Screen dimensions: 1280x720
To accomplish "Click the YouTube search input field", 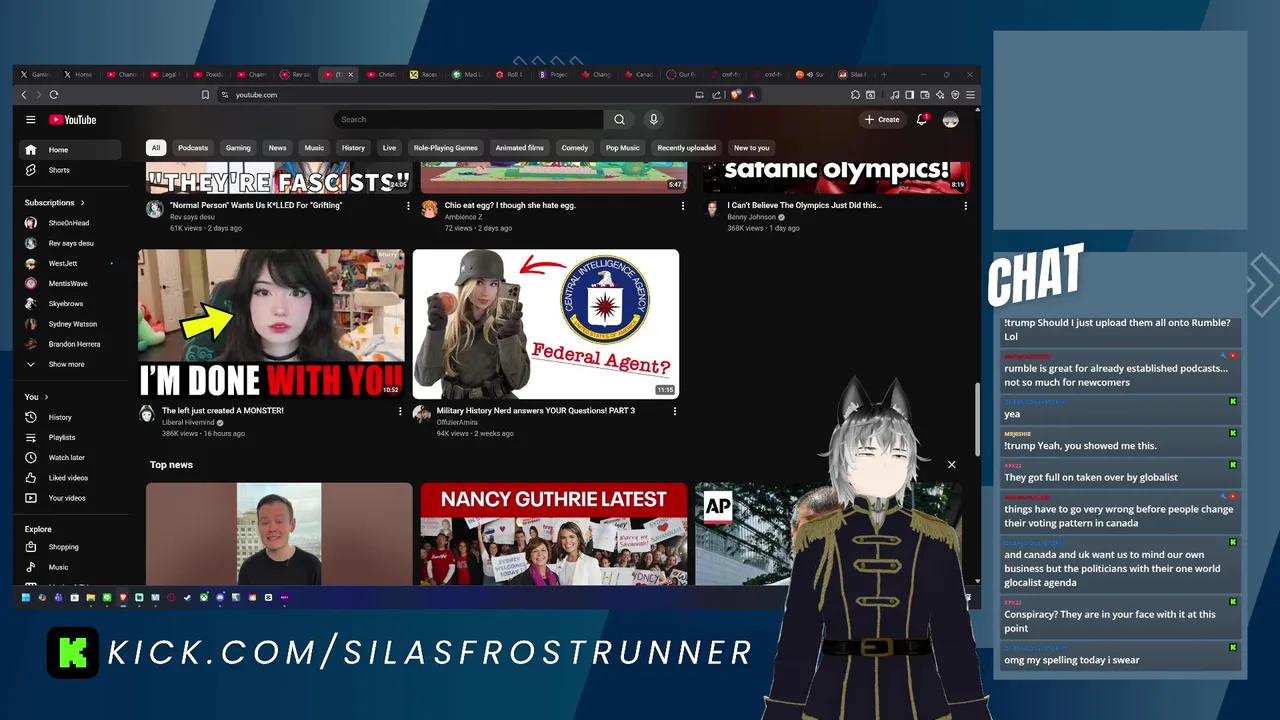I will click(469, 119).
